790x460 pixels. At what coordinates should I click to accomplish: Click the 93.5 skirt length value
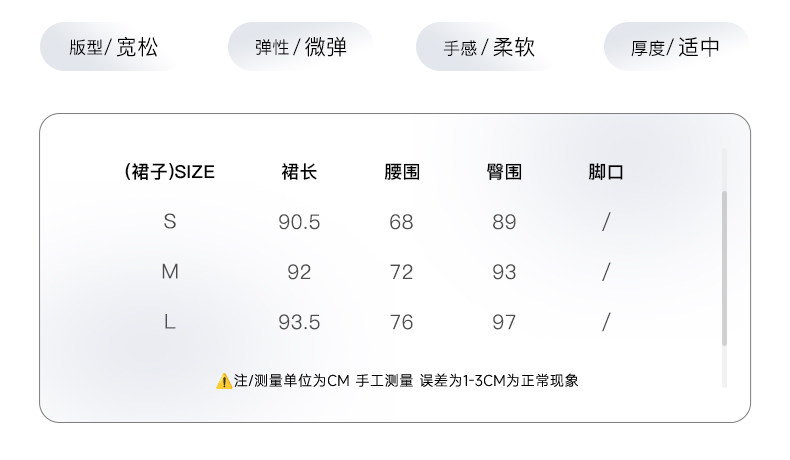point(299,322)
